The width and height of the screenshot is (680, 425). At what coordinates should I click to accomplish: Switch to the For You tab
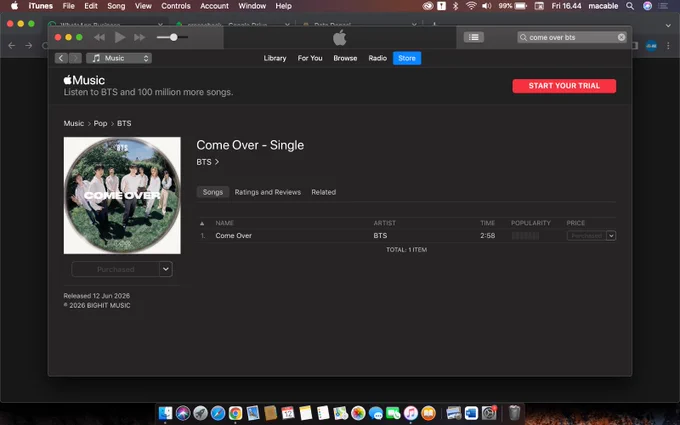coord(310,58)
